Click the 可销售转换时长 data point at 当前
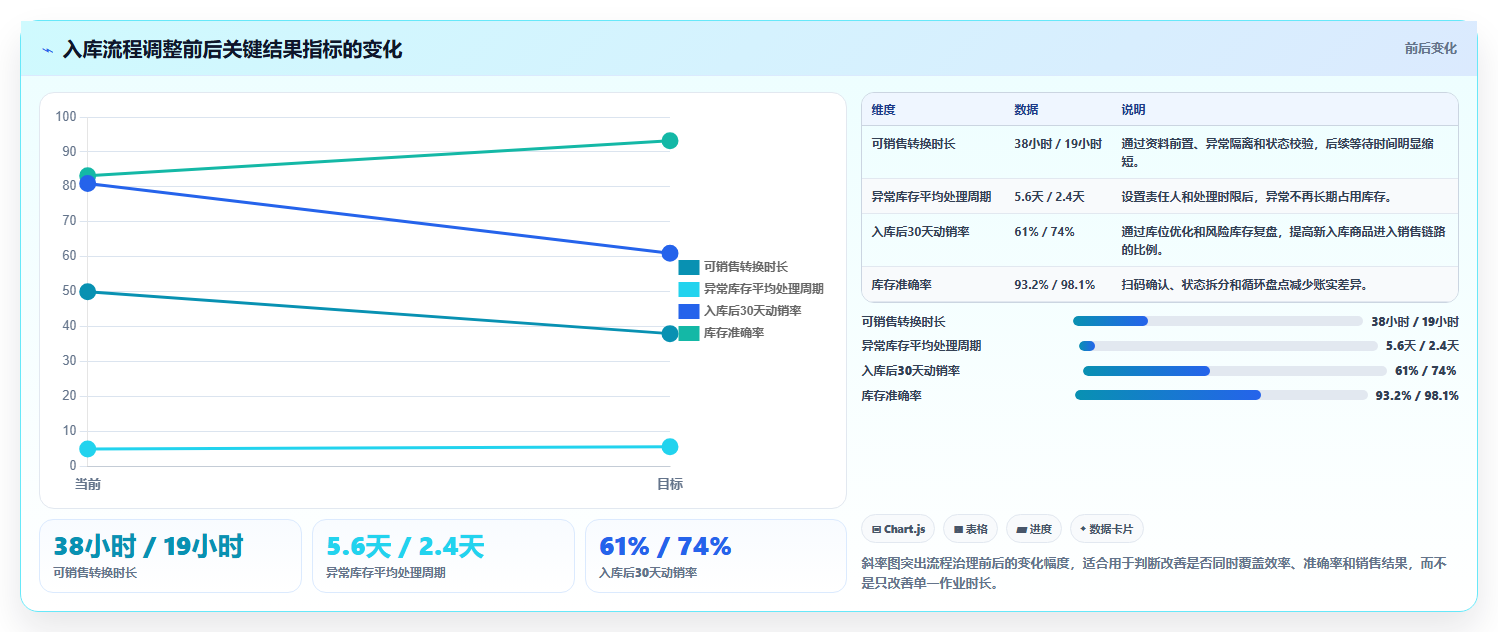1498x632 pixels. click(x=88, y=292)
